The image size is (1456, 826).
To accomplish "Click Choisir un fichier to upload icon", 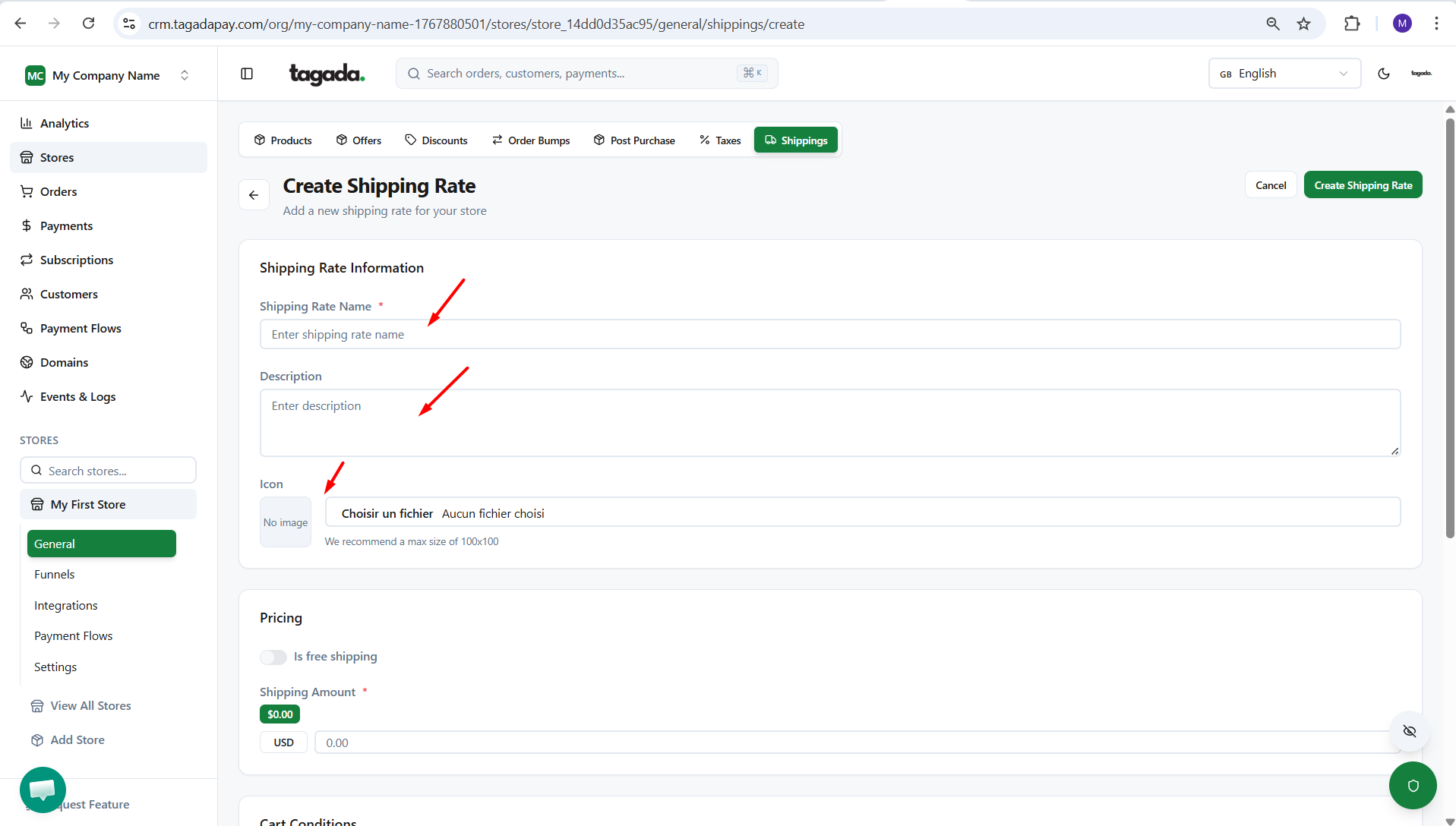I will [x=387, y=514].
